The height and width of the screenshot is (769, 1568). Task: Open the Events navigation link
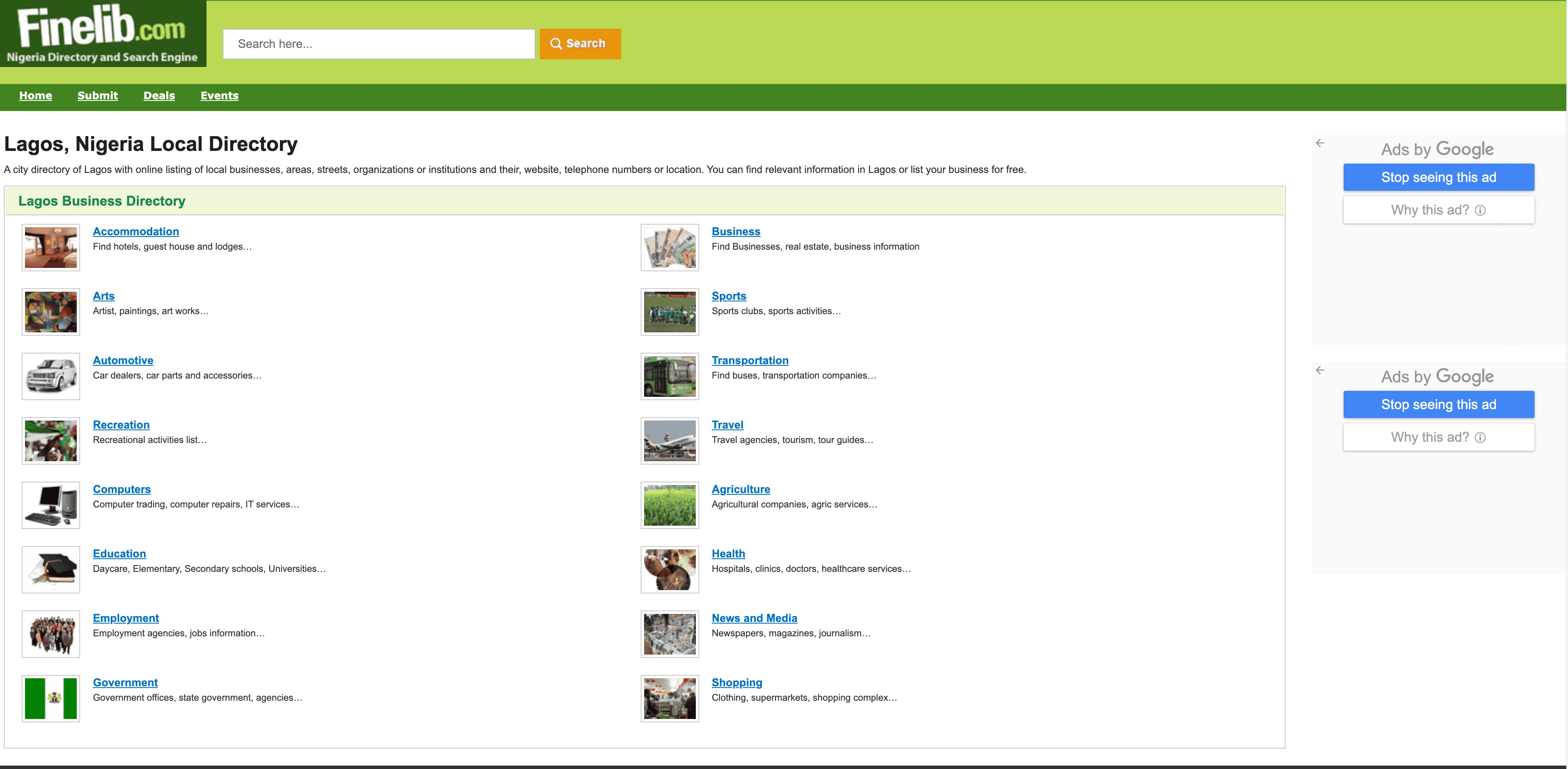tap(219, 95)
